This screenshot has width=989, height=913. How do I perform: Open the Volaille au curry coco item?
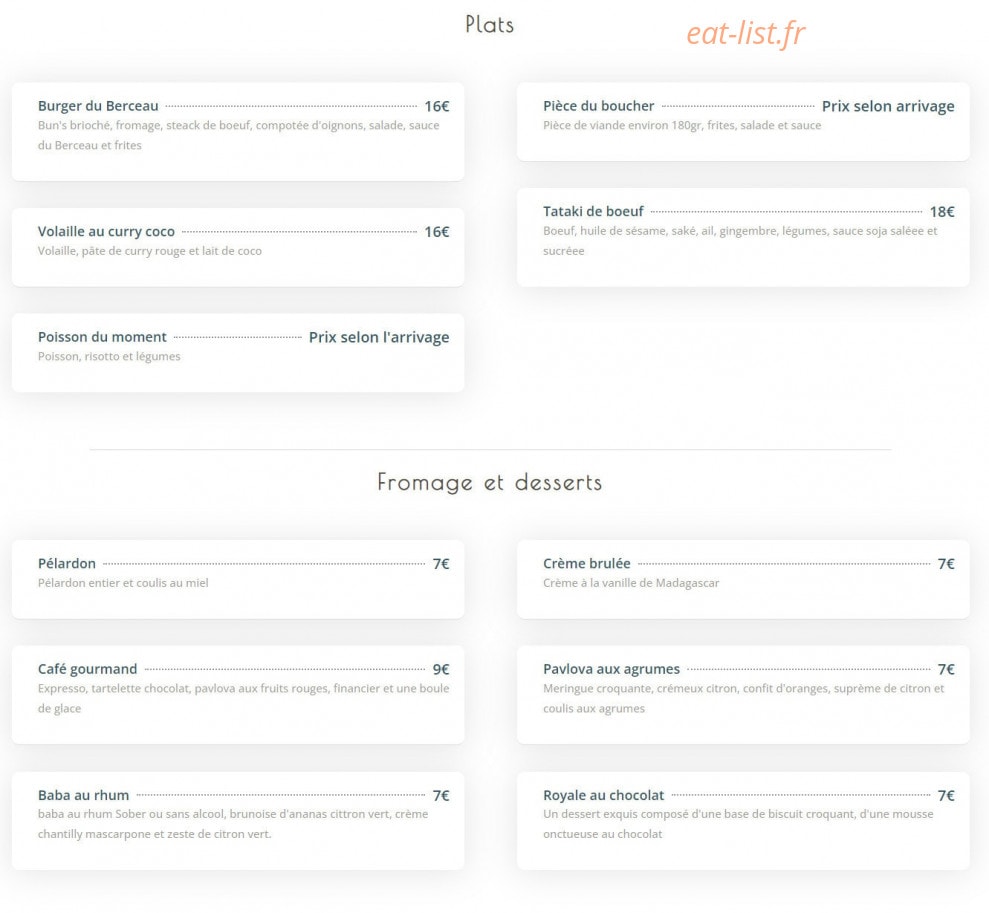pos(238,247)
